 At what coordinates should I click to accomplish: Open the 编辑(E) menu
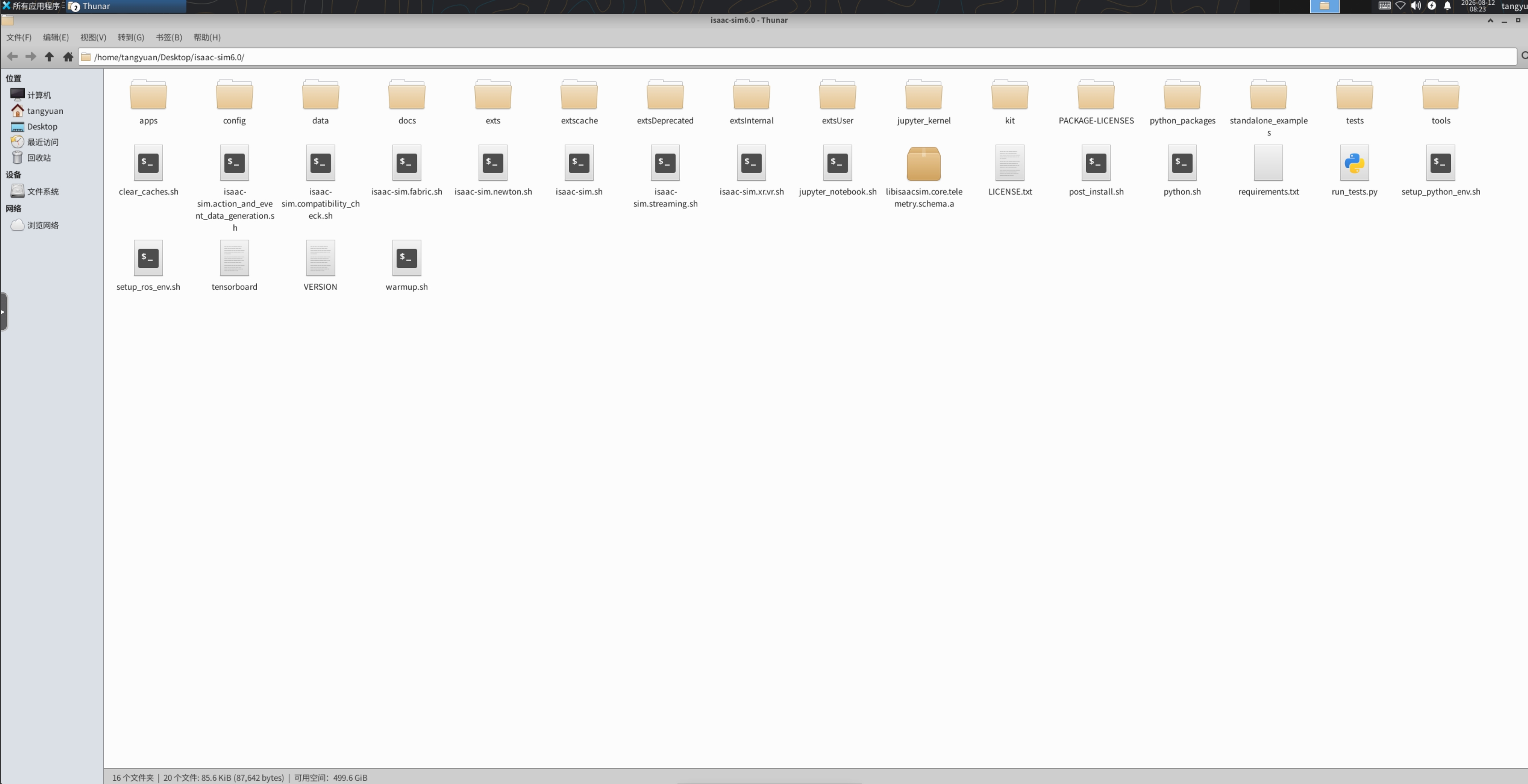pyautogui.click(x=56, y=37)
